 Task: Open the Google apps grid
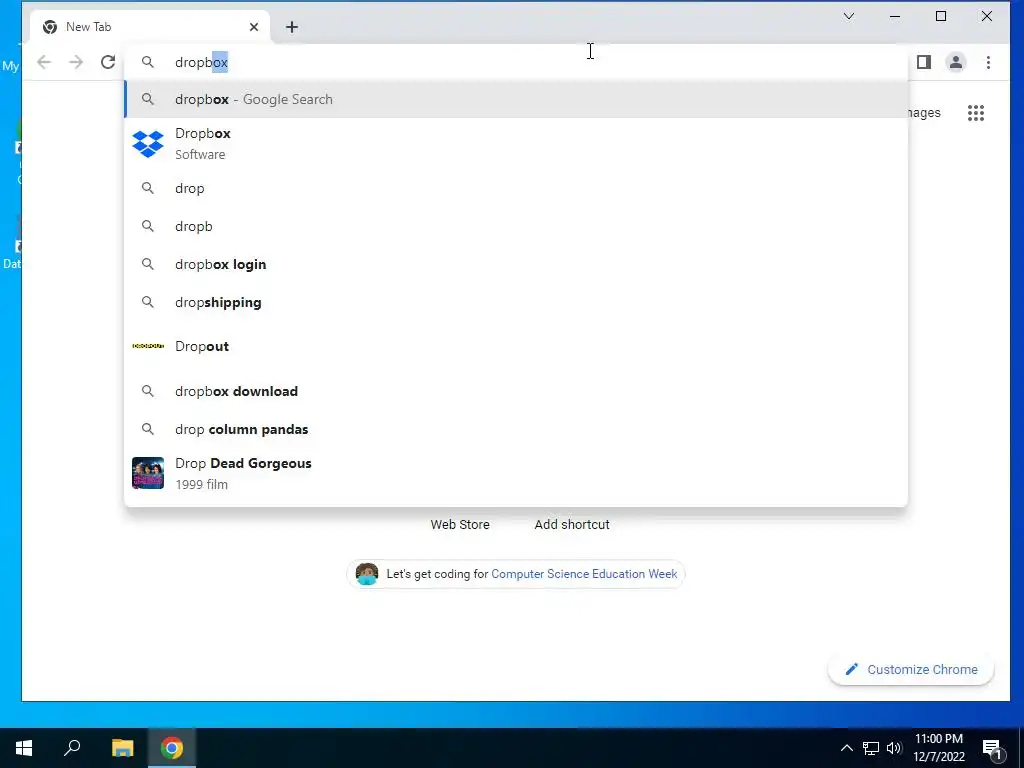tap(976, 113)
